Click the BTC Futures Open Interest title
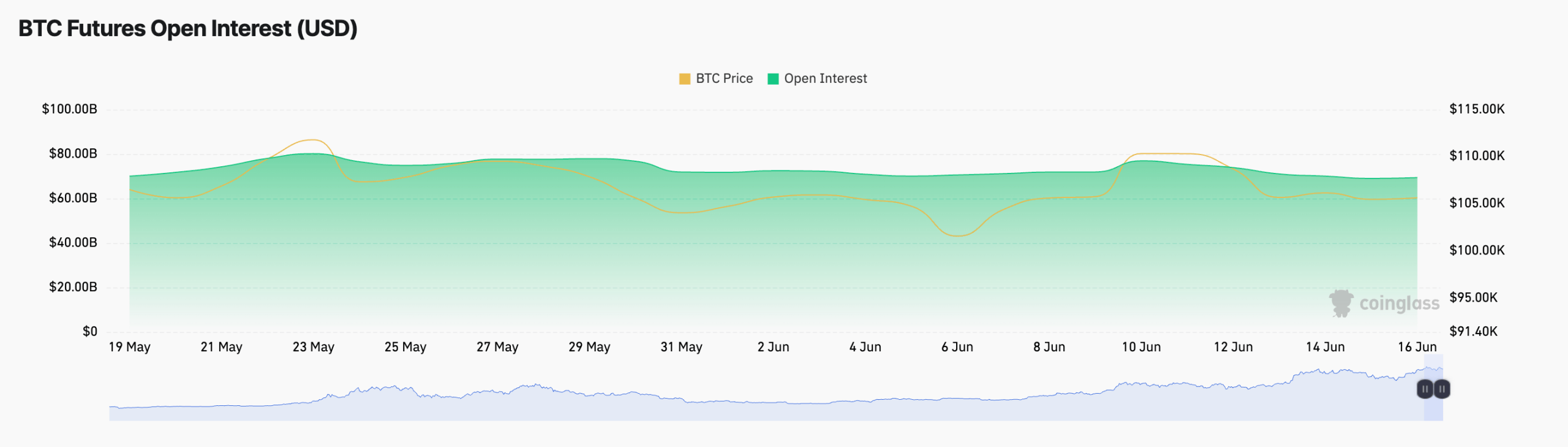Screen dimensions: 1568x447 [187, 29]
